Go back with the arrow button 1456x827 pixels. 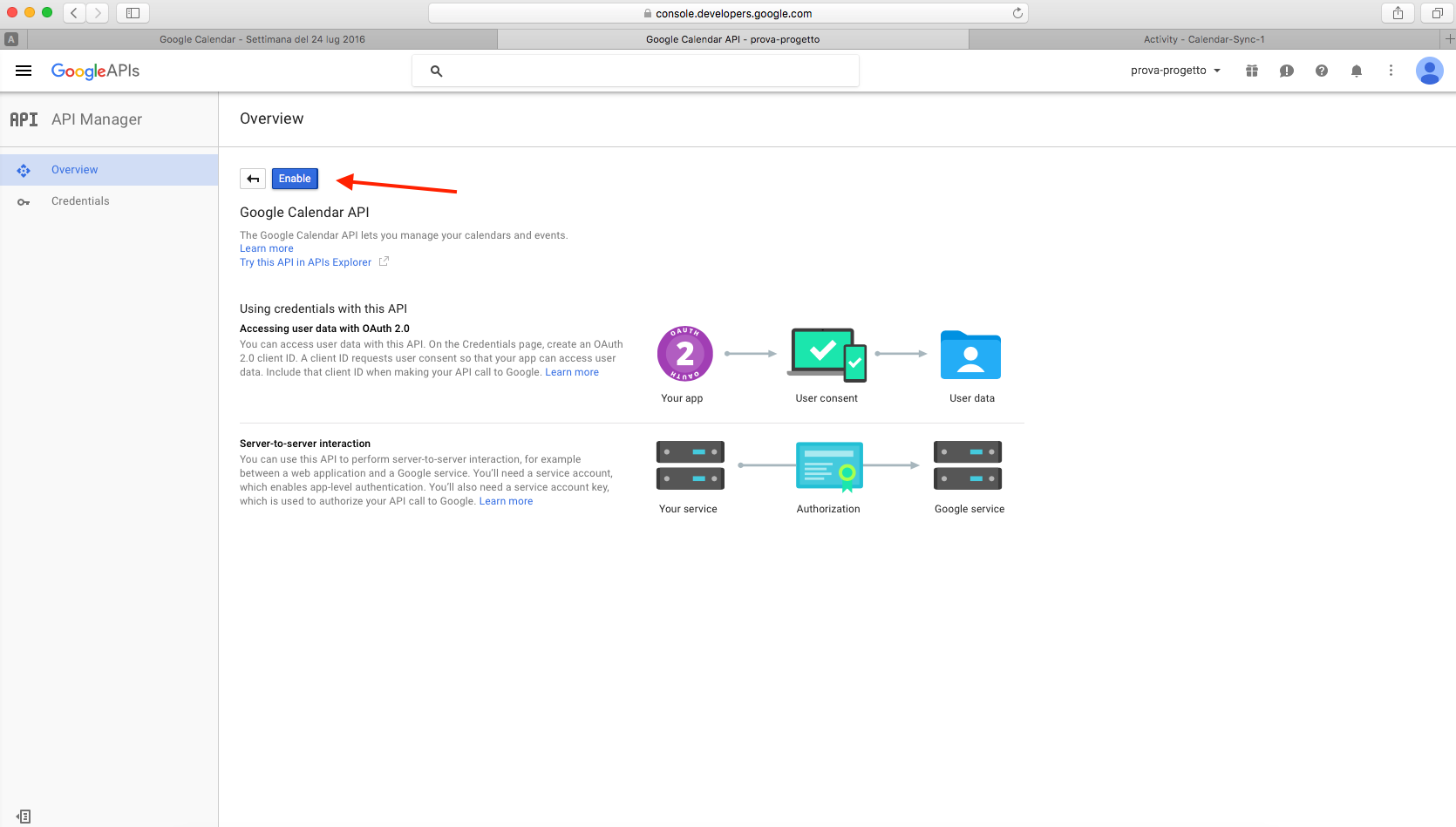click(253, 179)
